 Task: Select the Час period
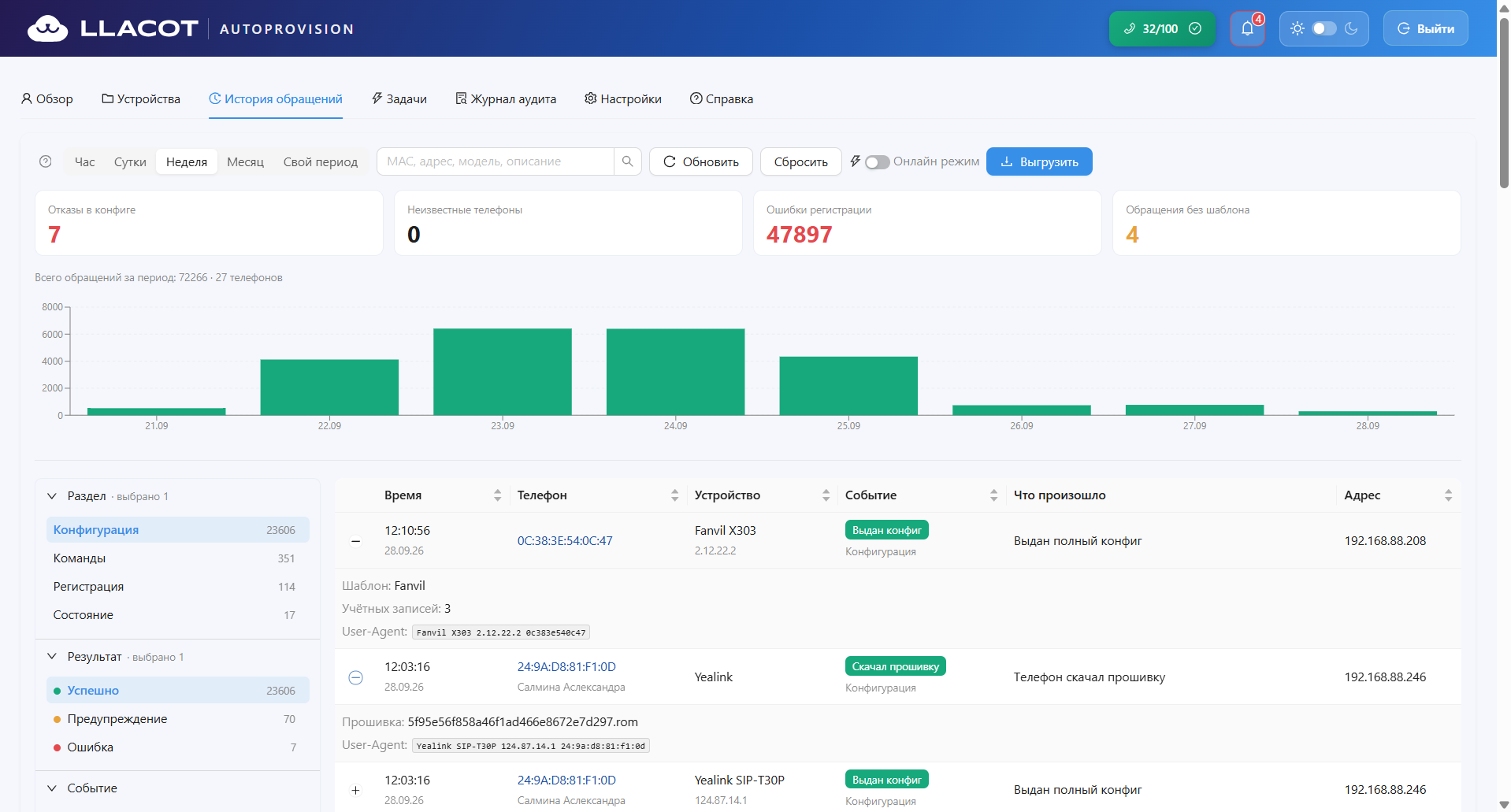pos(84,161)
